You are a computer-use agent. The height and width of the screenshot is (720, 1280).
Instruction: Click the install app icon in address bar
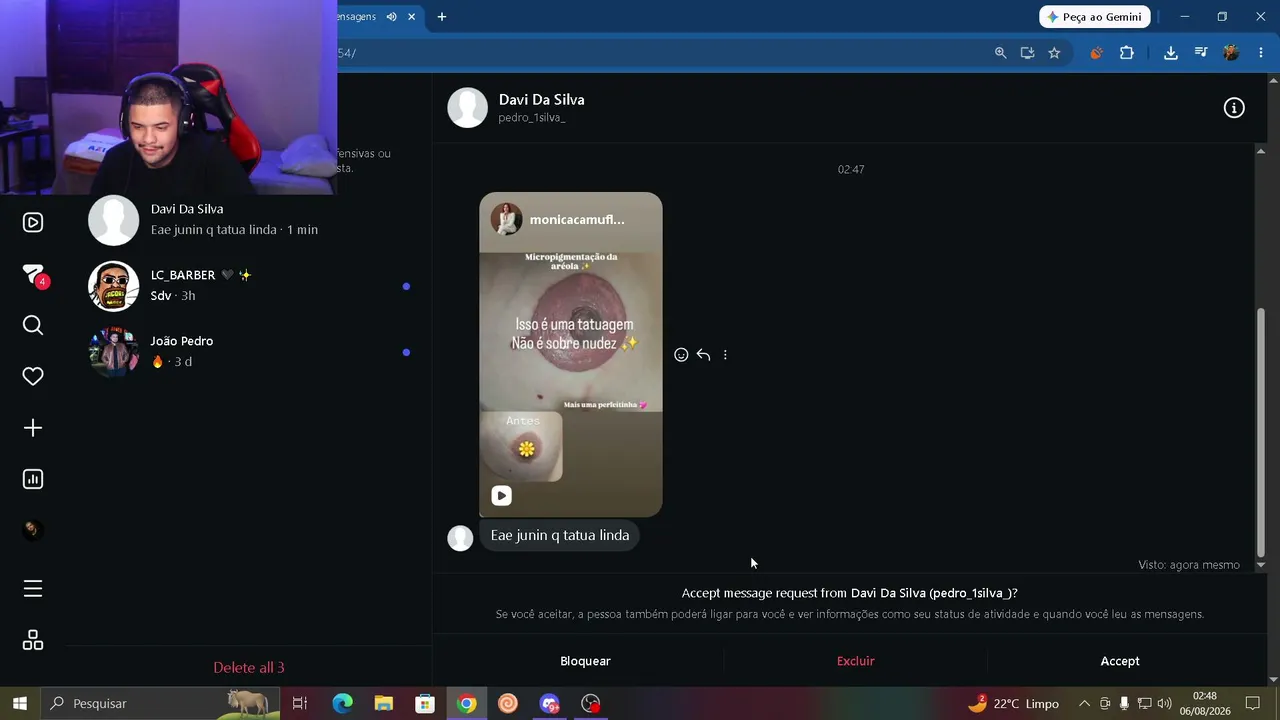(1027, 53)
